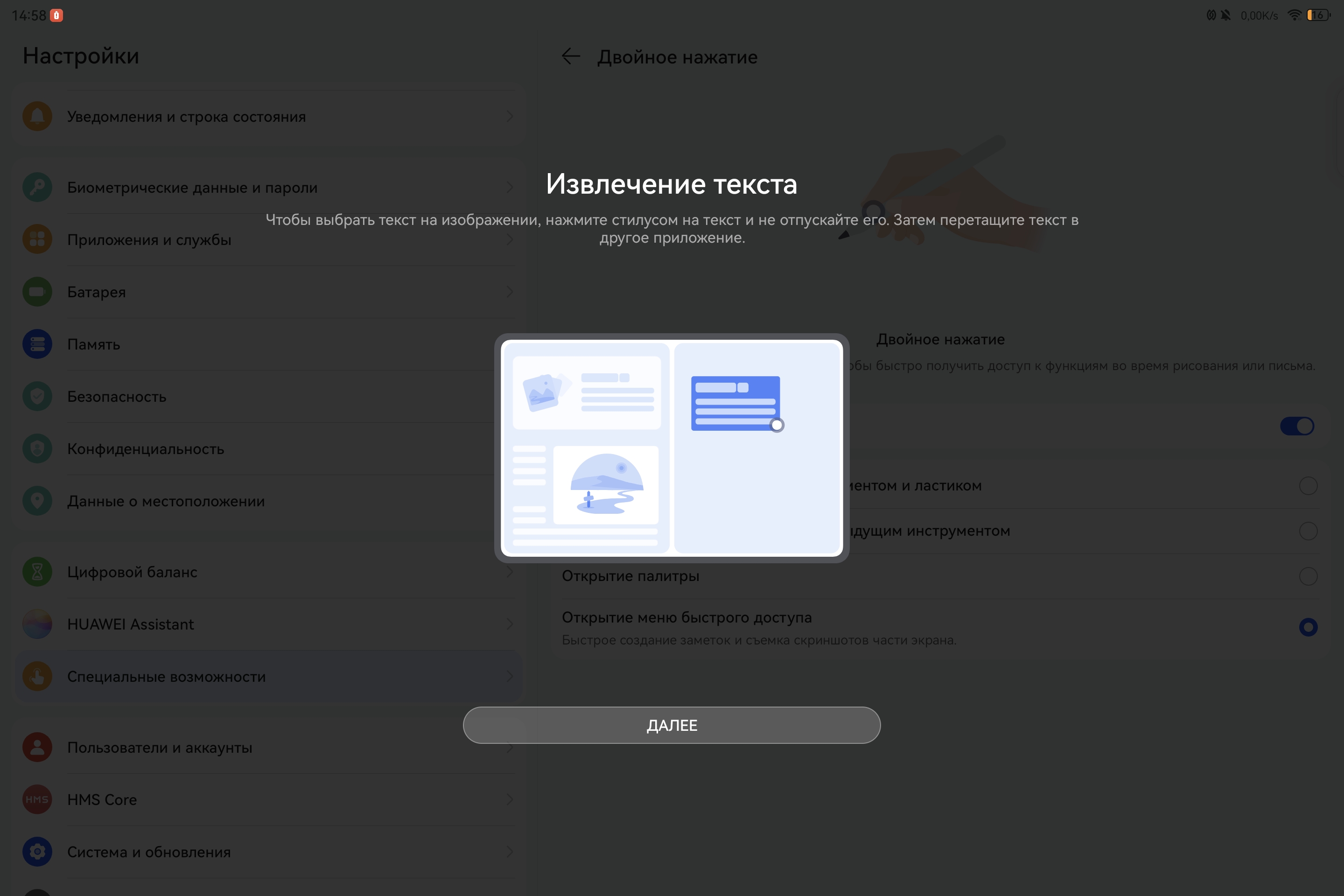Select Открытие меню быстрого доступа radio

click(x=1308, y=627)
